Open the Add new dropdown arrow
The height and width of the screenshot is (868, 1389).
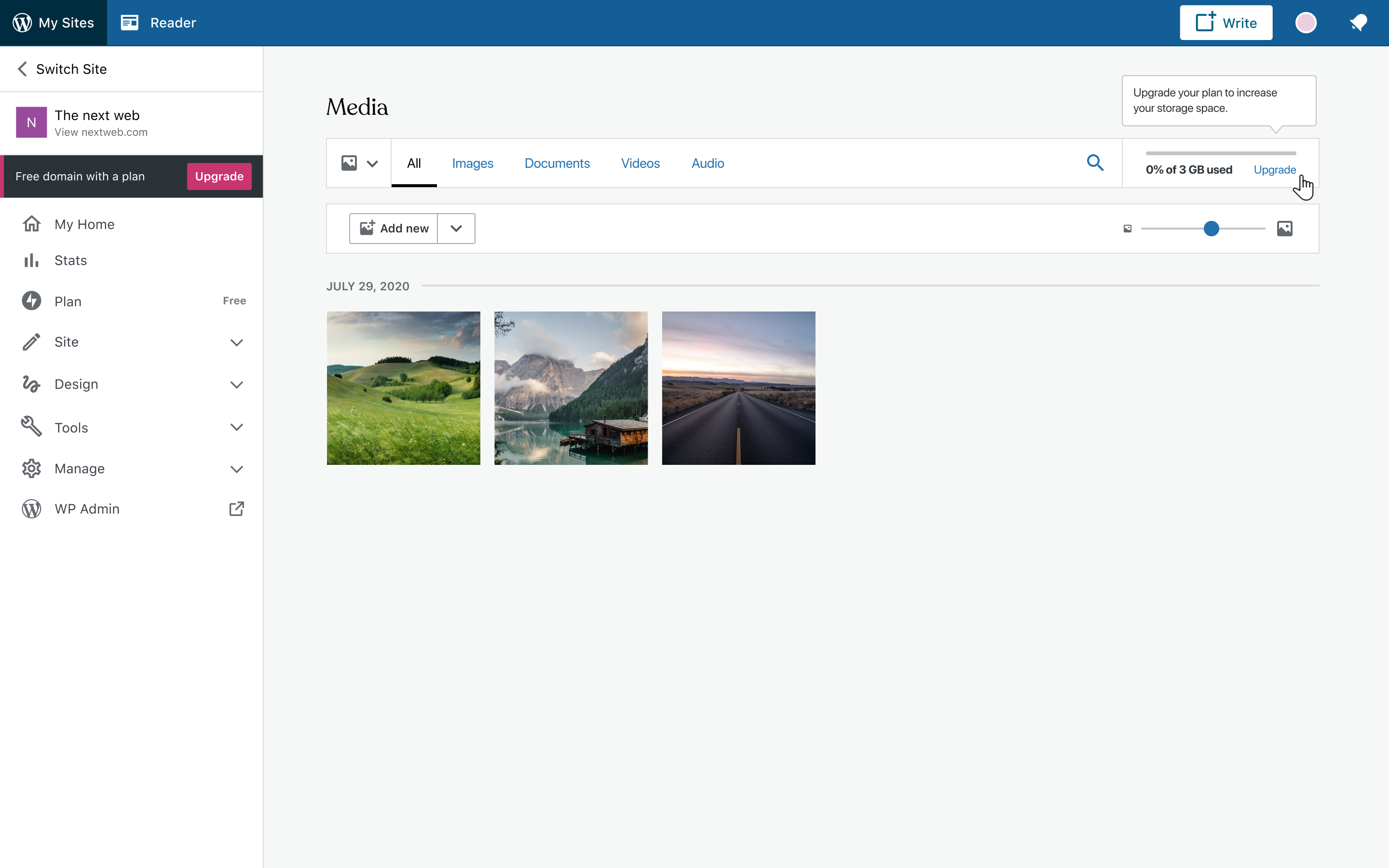coord(456,229)
